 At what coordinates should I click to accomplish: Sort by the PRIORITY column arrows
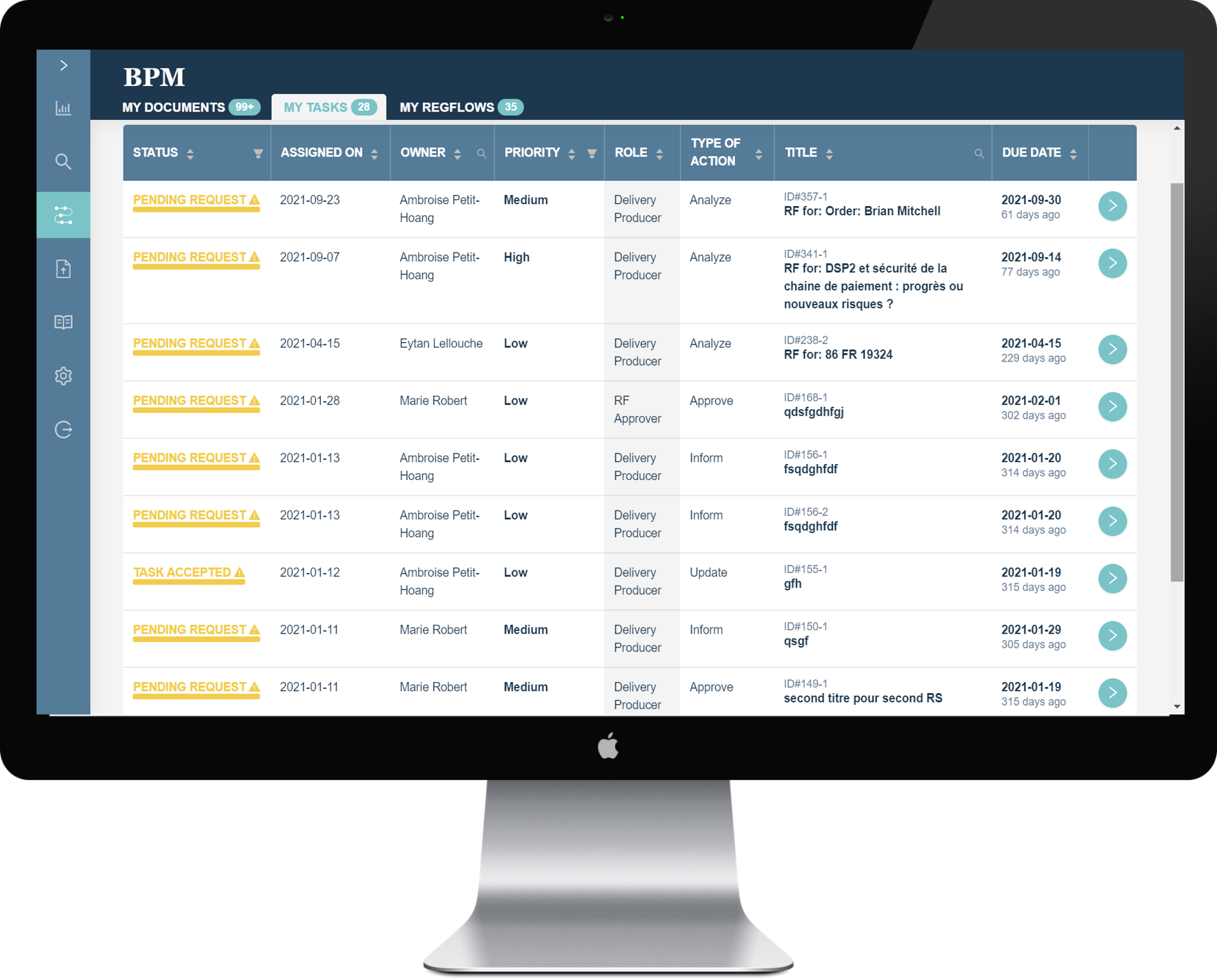click(572, 154)
